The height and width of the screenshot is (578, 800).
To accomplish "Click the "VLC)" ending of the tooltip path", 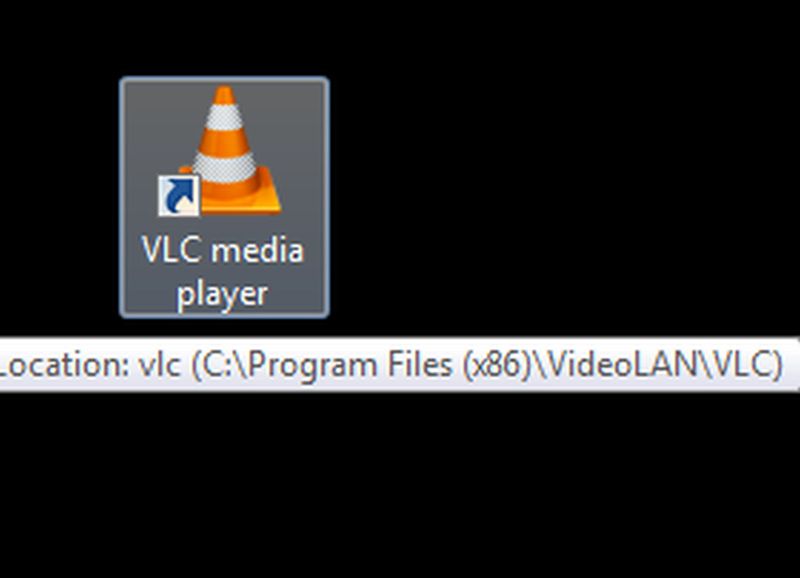I will coord(746,365).
